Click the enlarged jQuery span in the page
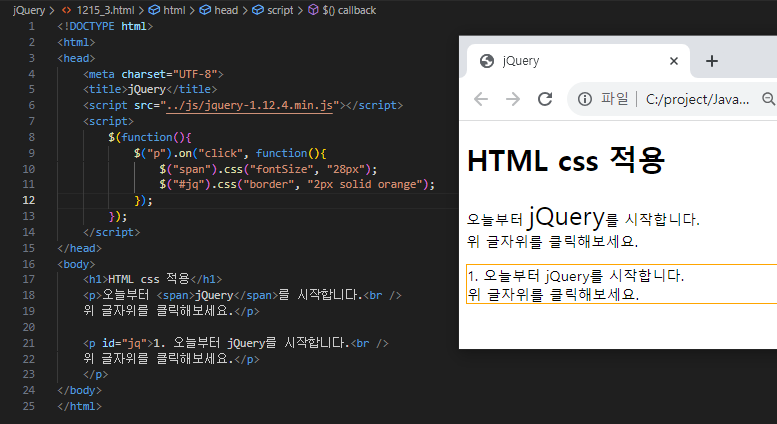Screen dimensions: 777x424 coord(566,216)
